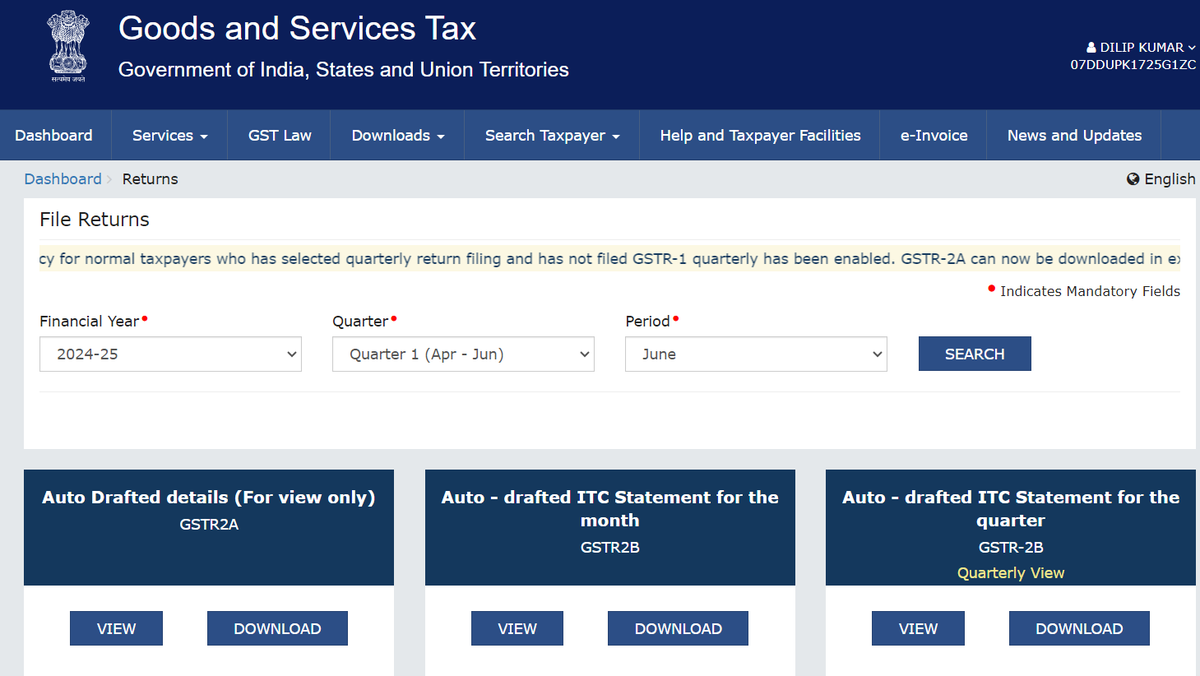Open the Quarter dropdown showing Quarter 1
The width and height of the screenshot is (1200, 676).
463,354
